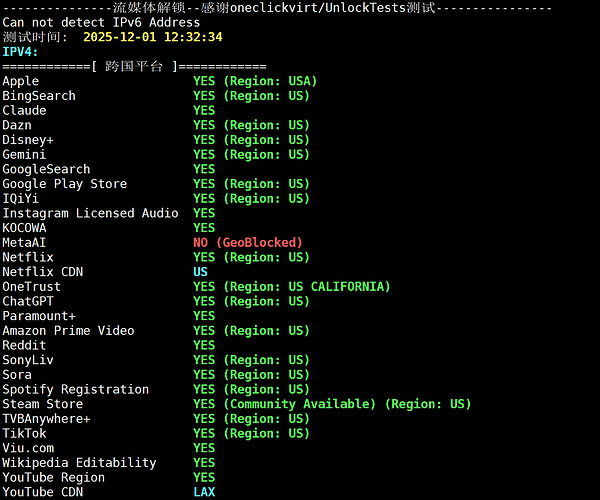Image resolution: width=600 pixels, height=500 pixels.
Task: Select the Netflix CDN US value
Action: [x=201, y=272]
